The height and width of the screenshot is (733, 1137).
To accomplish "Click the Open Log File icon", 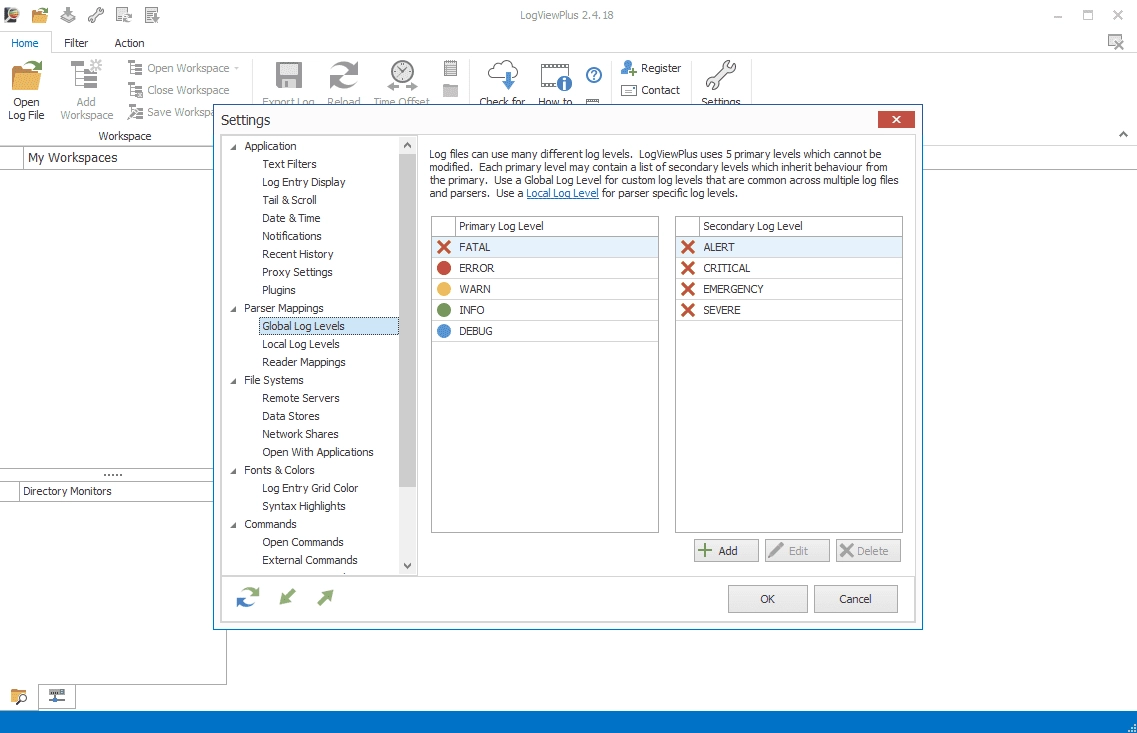I will (27, 76).
